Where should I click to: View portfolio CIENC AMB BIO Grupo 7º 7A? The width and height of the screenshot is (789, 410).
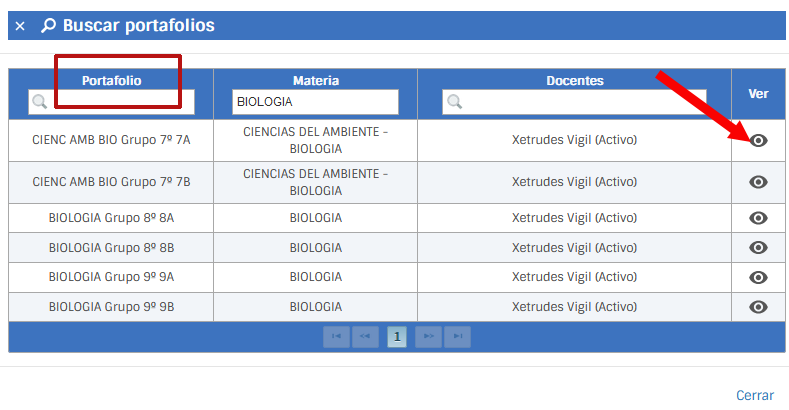point(759,140)
